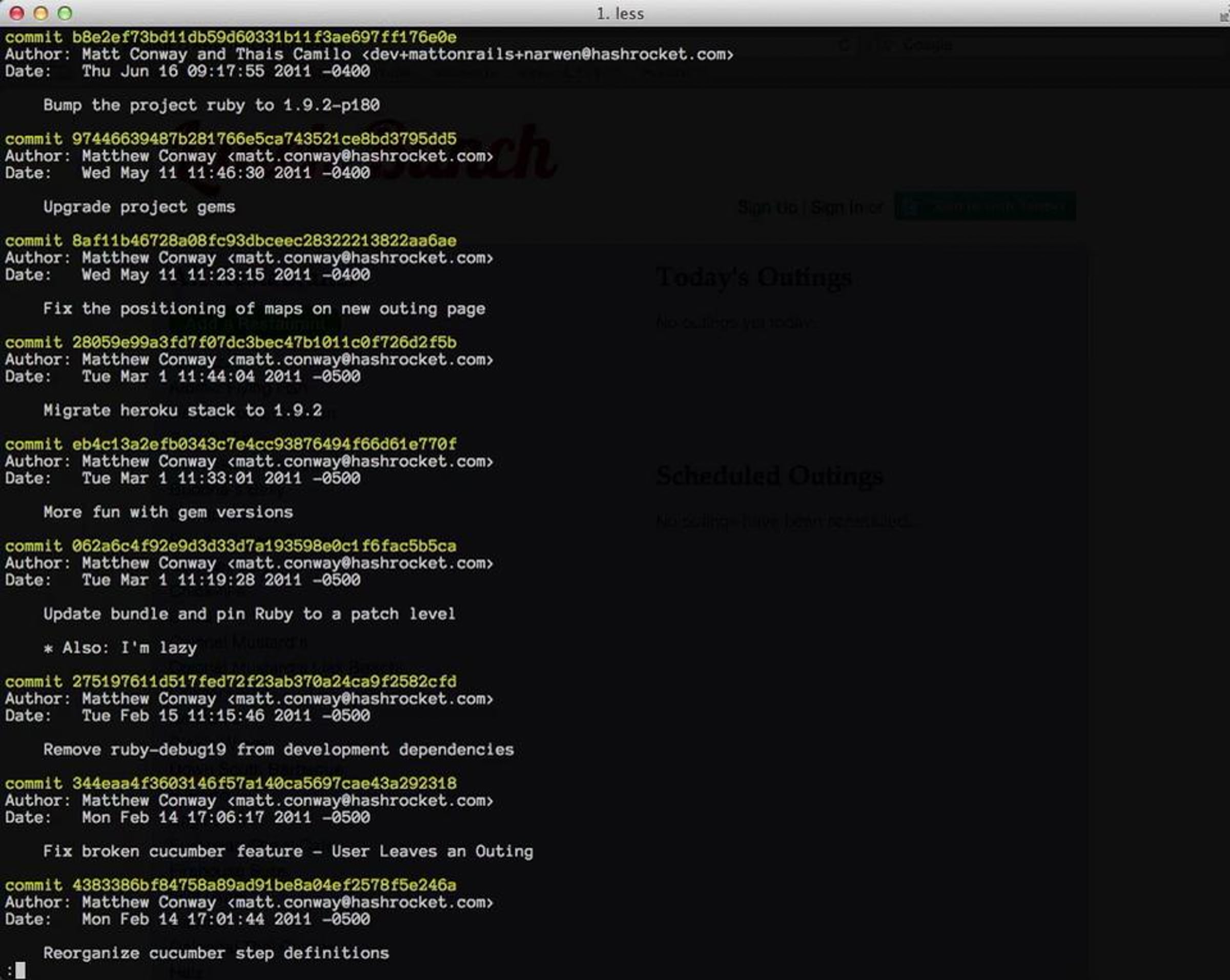Click 'Today's Outings' heading in background browser
Viewport: 1230px width, 980px height.
[x=754, y=277]
